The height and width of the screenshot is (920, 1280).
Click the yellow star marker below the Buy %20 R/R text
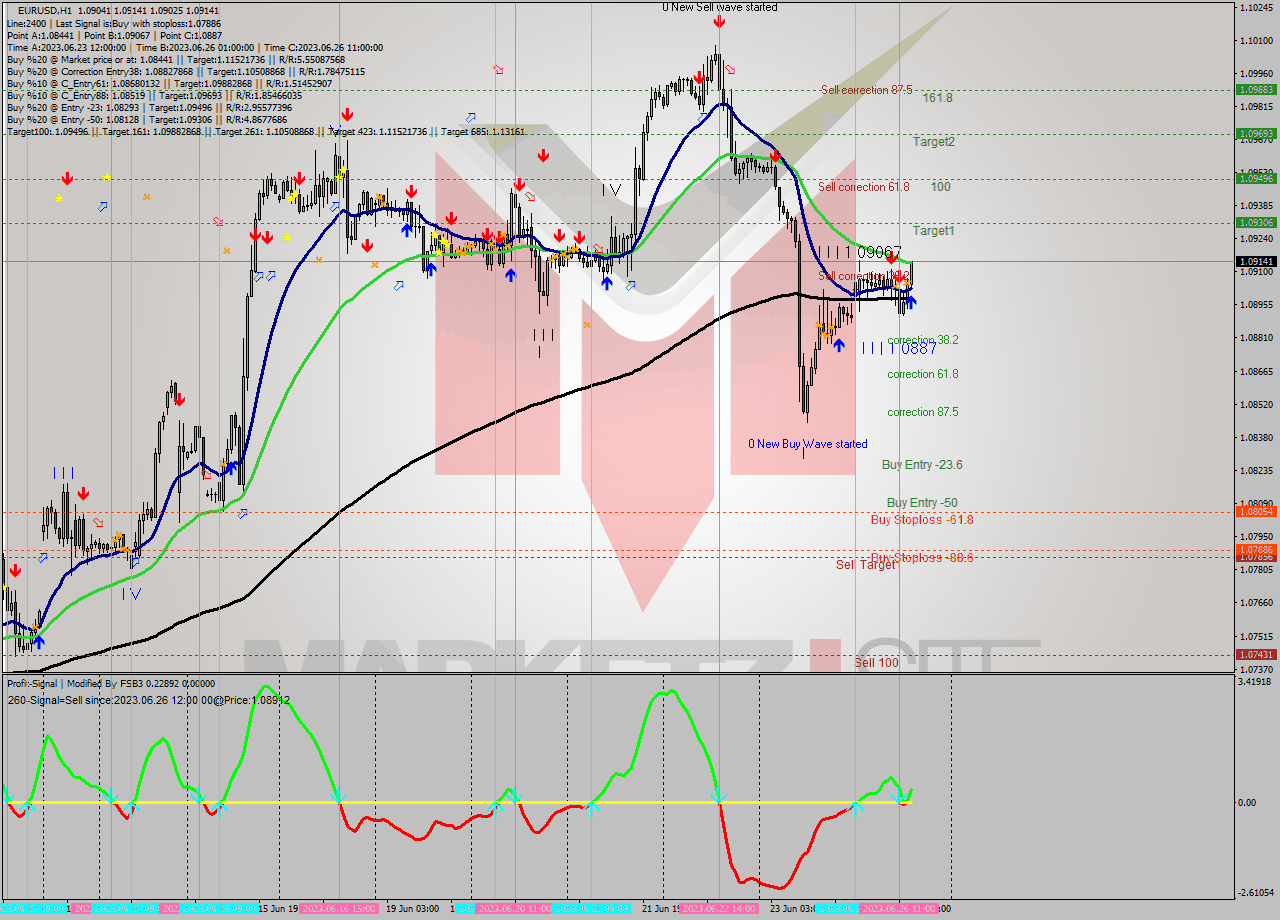tap(106, 177)
